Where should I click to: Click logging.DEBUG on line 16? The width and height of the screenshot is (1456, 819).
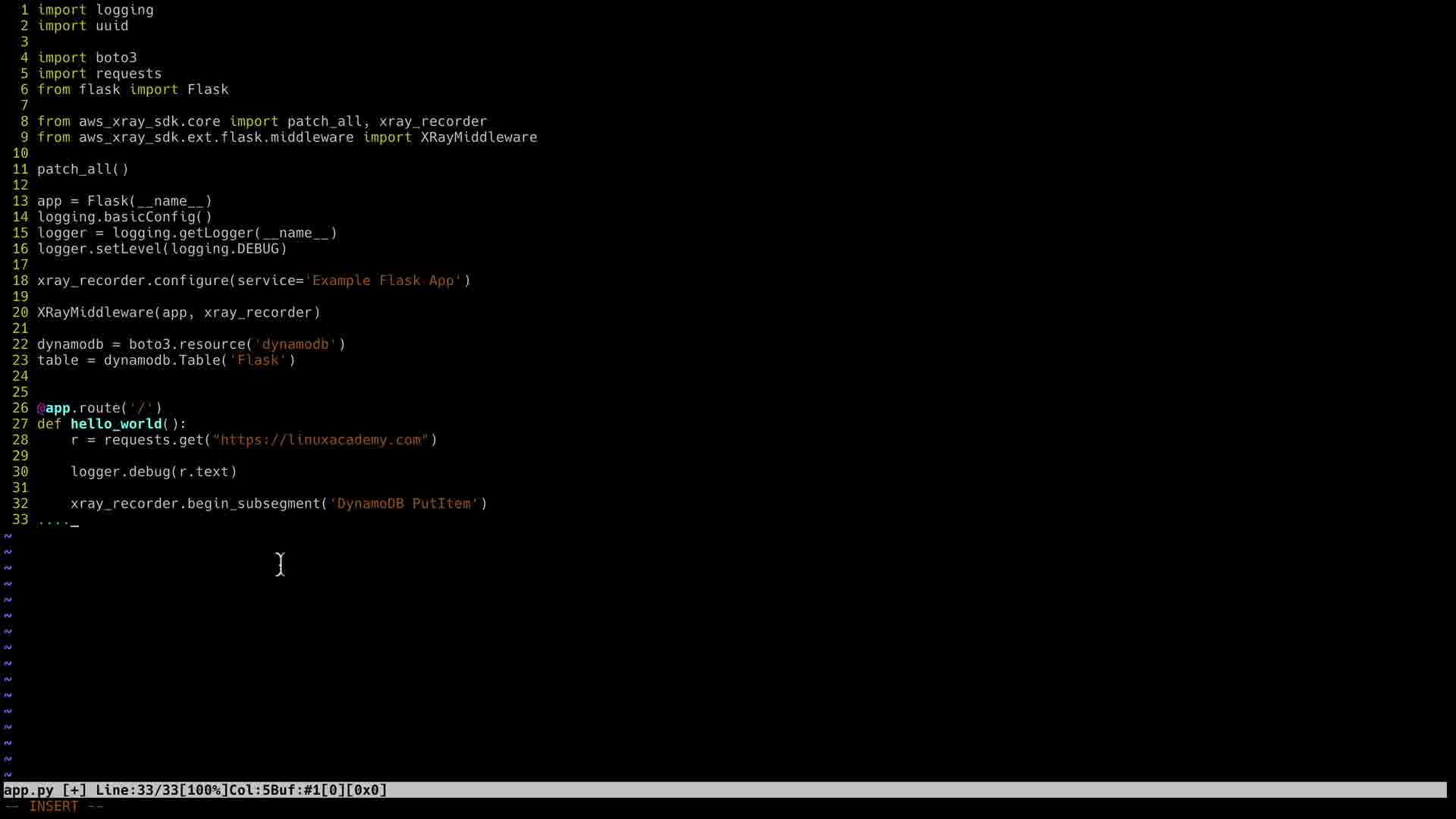pyautogui.click(x=224, y=249)
